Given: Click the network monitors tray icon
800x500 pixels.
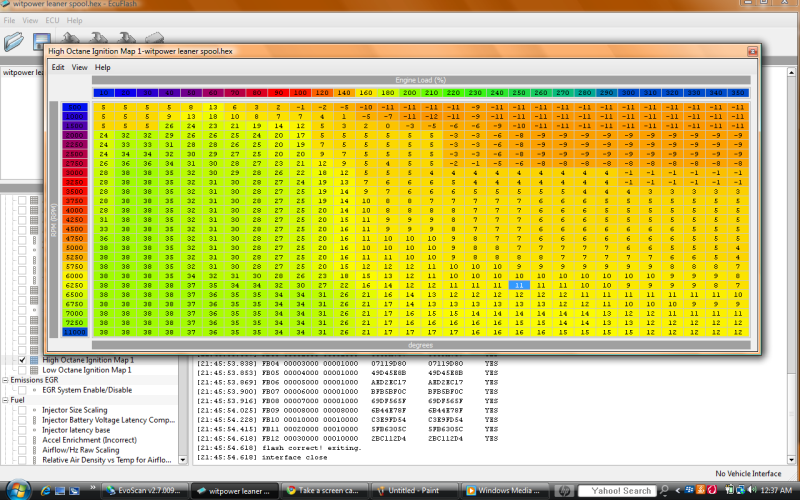Looking at the screenshot, I should point(740,490).
